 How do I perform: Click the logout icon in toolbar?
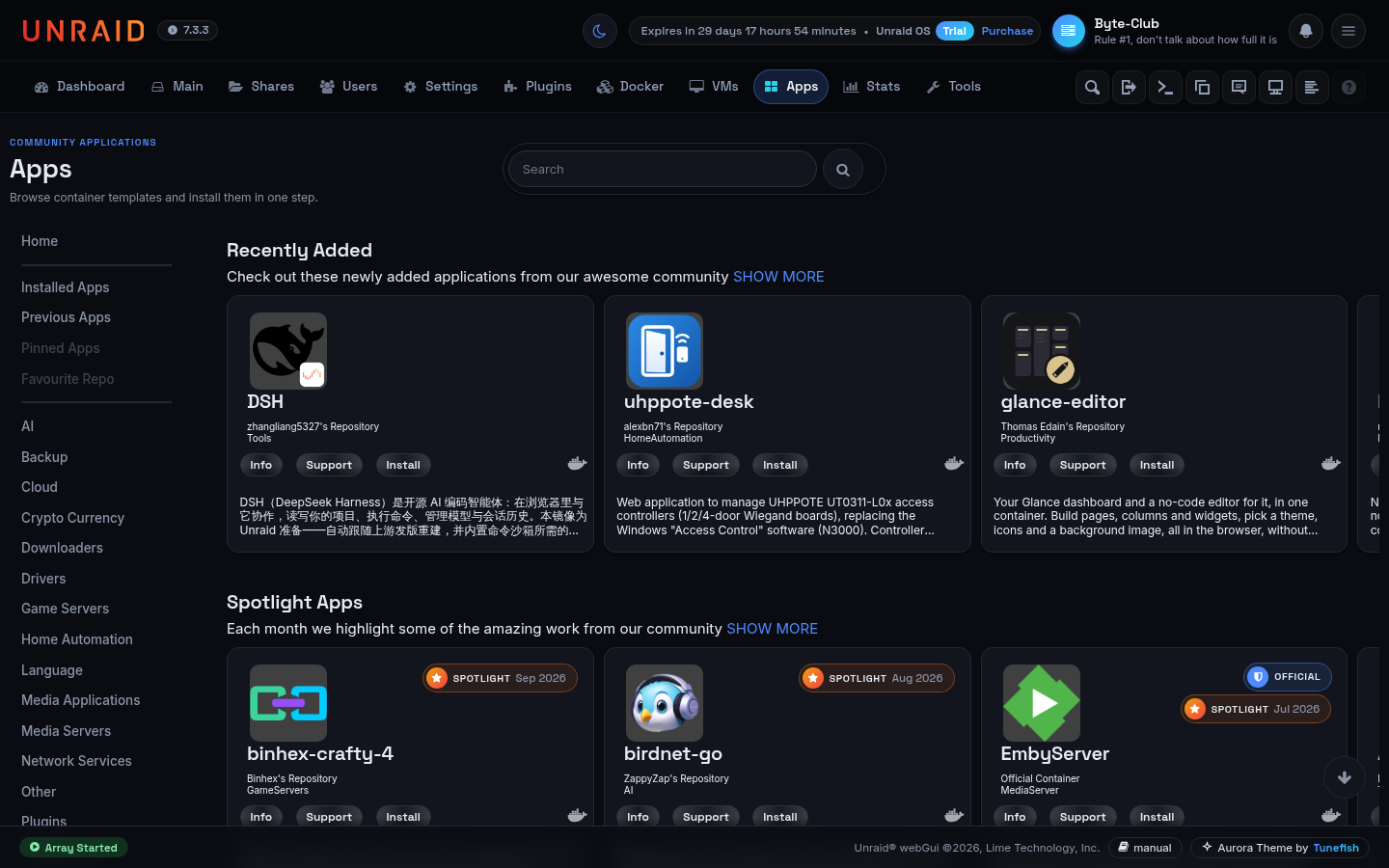[1129, 87]
